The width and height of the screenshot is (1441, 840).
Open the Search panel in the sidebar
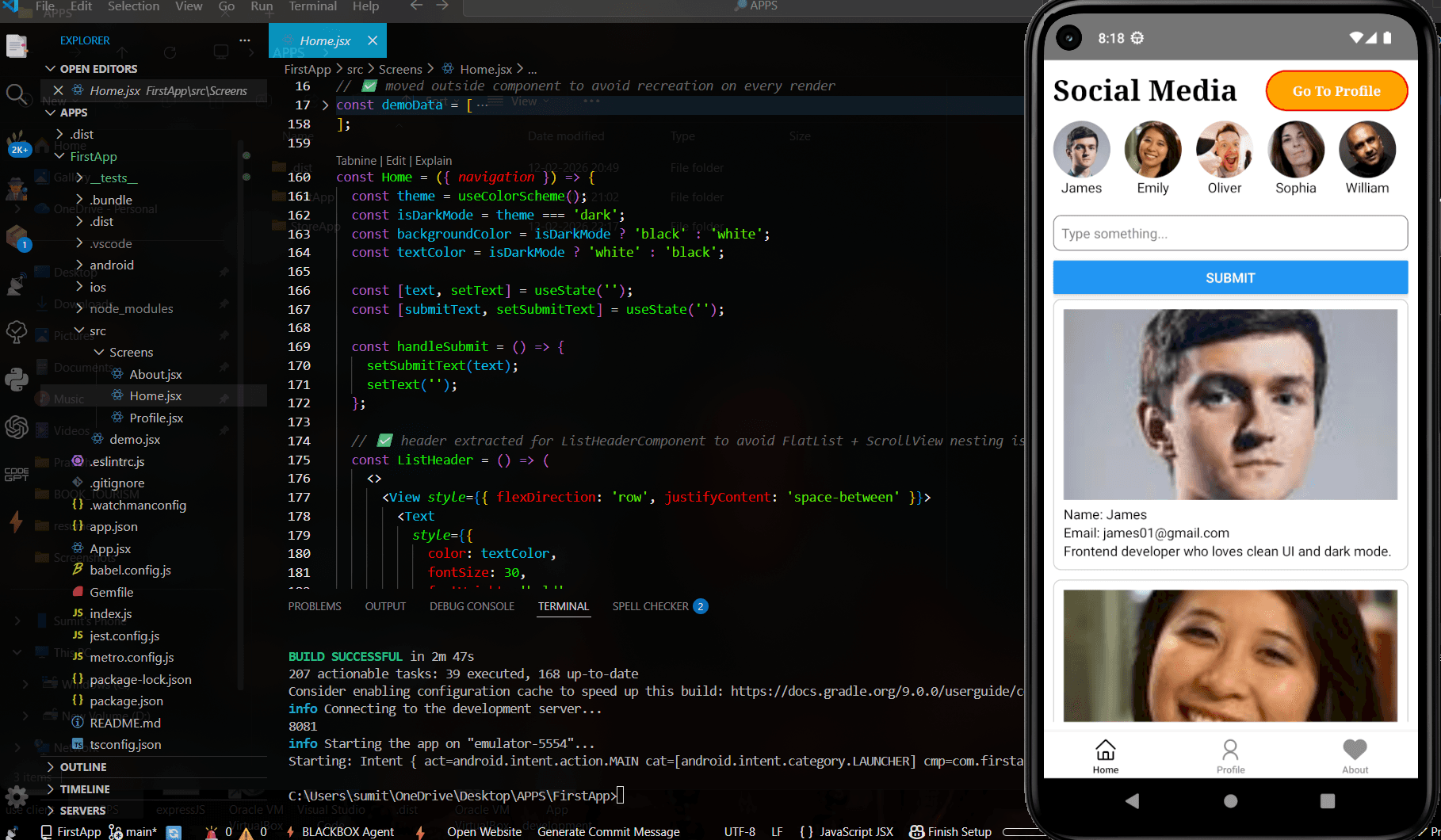17,97
